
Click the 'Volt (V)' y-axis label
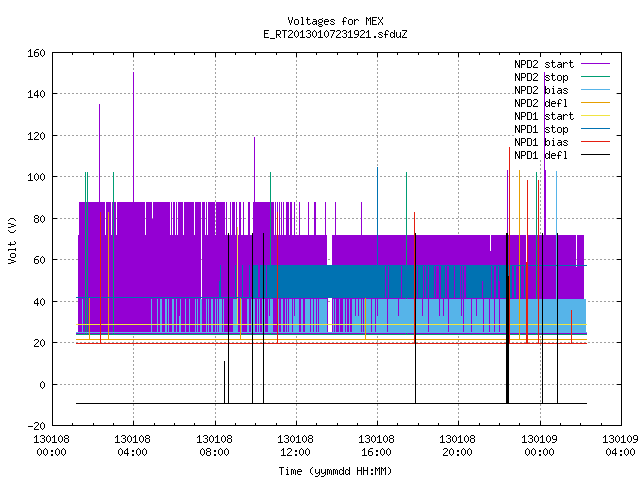tap(12, 240)
